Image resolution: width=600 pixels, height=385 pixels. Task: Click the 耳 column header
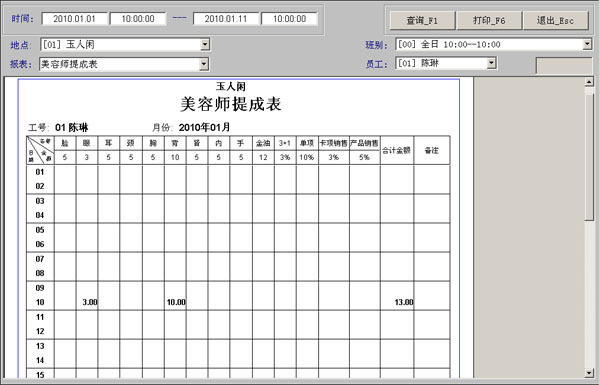(x=109, y=143)
